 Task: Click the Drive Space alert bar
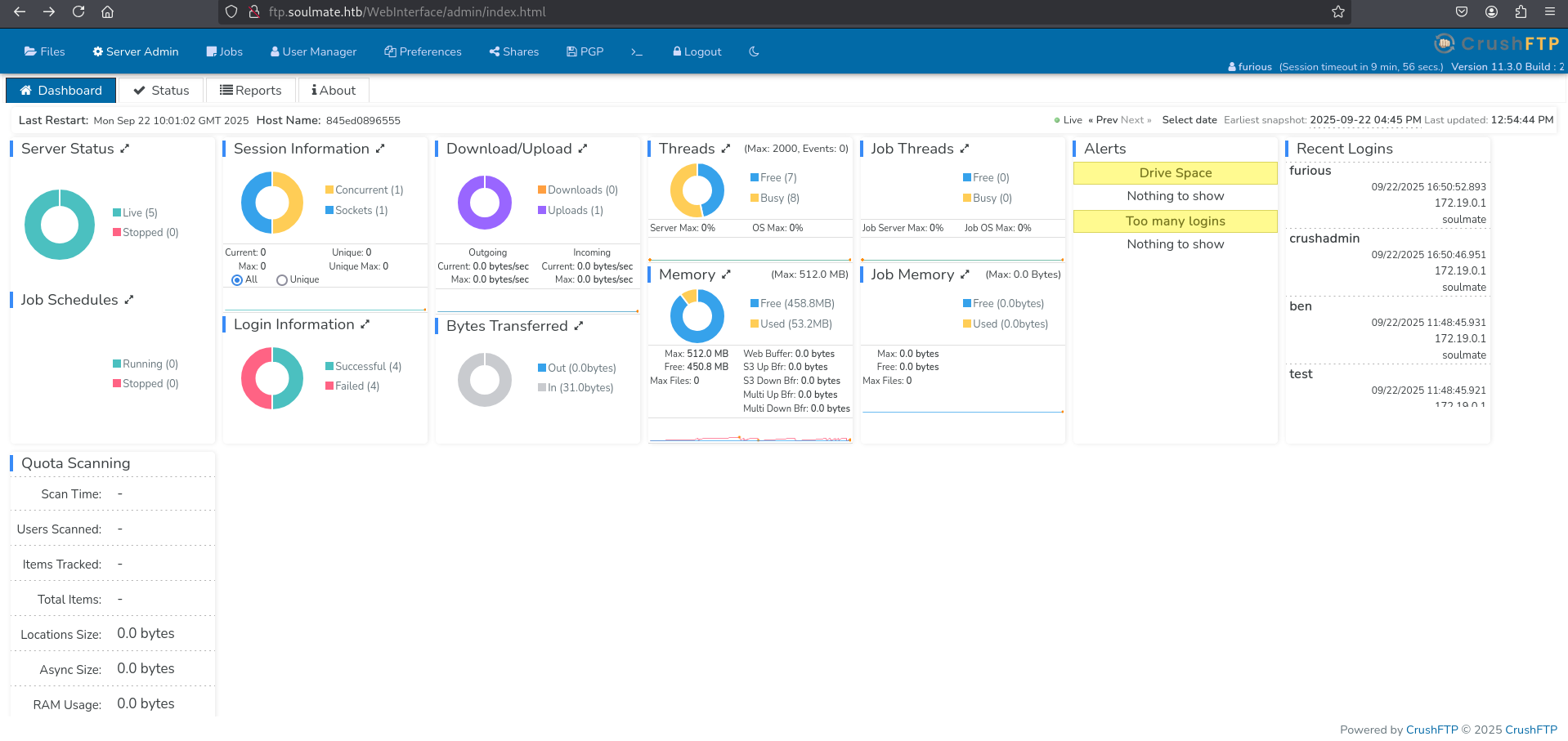pyautogui.click(x=1176, y=173)
